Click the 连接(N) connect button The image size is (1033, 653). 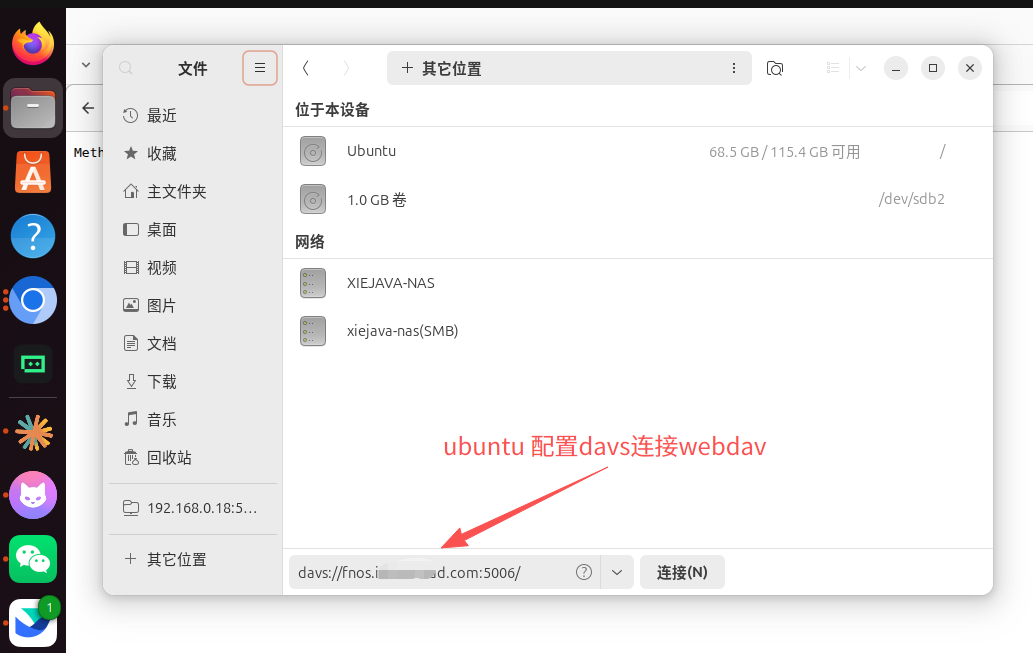682,572
